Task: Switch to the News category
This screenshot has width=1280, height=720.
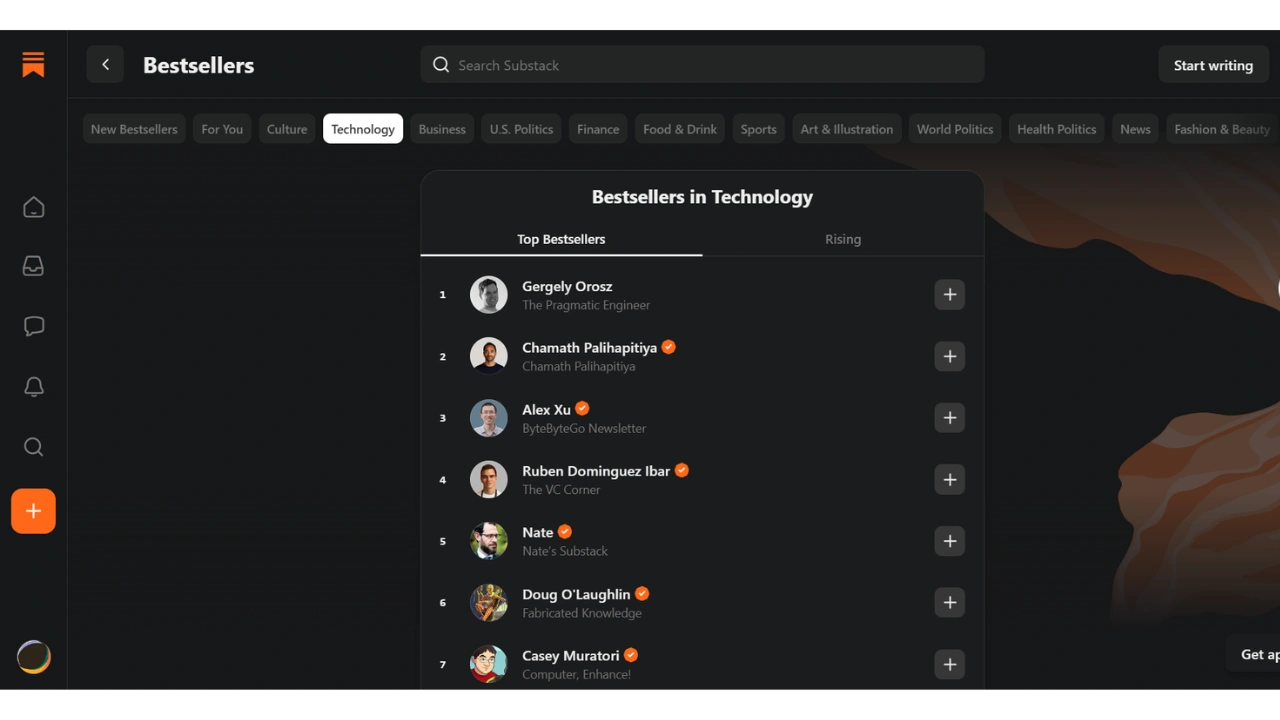Action: (x=1135, y=129)
